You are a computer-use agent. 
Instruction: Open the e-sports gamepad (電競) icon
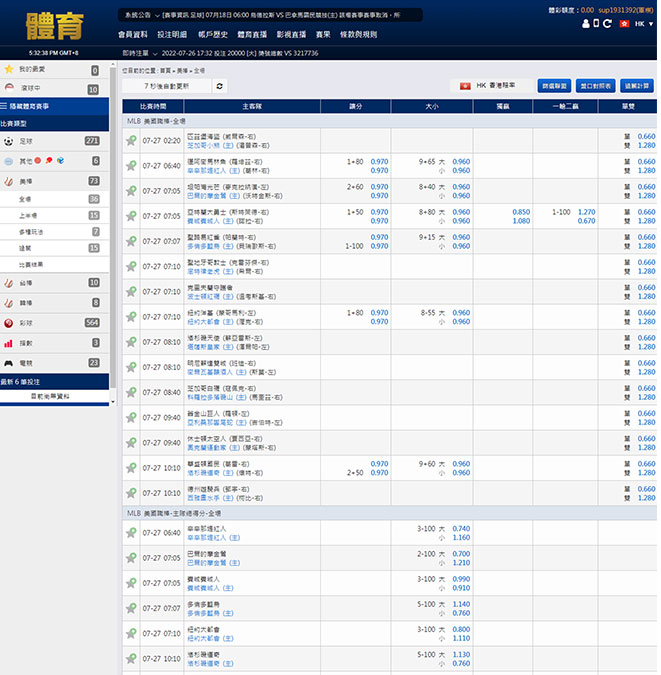click(x=9, y=363)
